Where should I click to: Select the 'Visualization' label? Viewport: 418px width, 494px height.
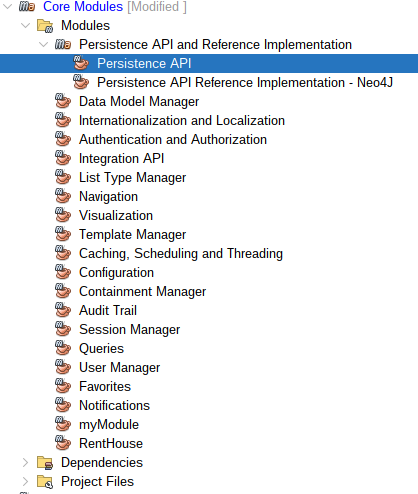[x=116, y=215]
